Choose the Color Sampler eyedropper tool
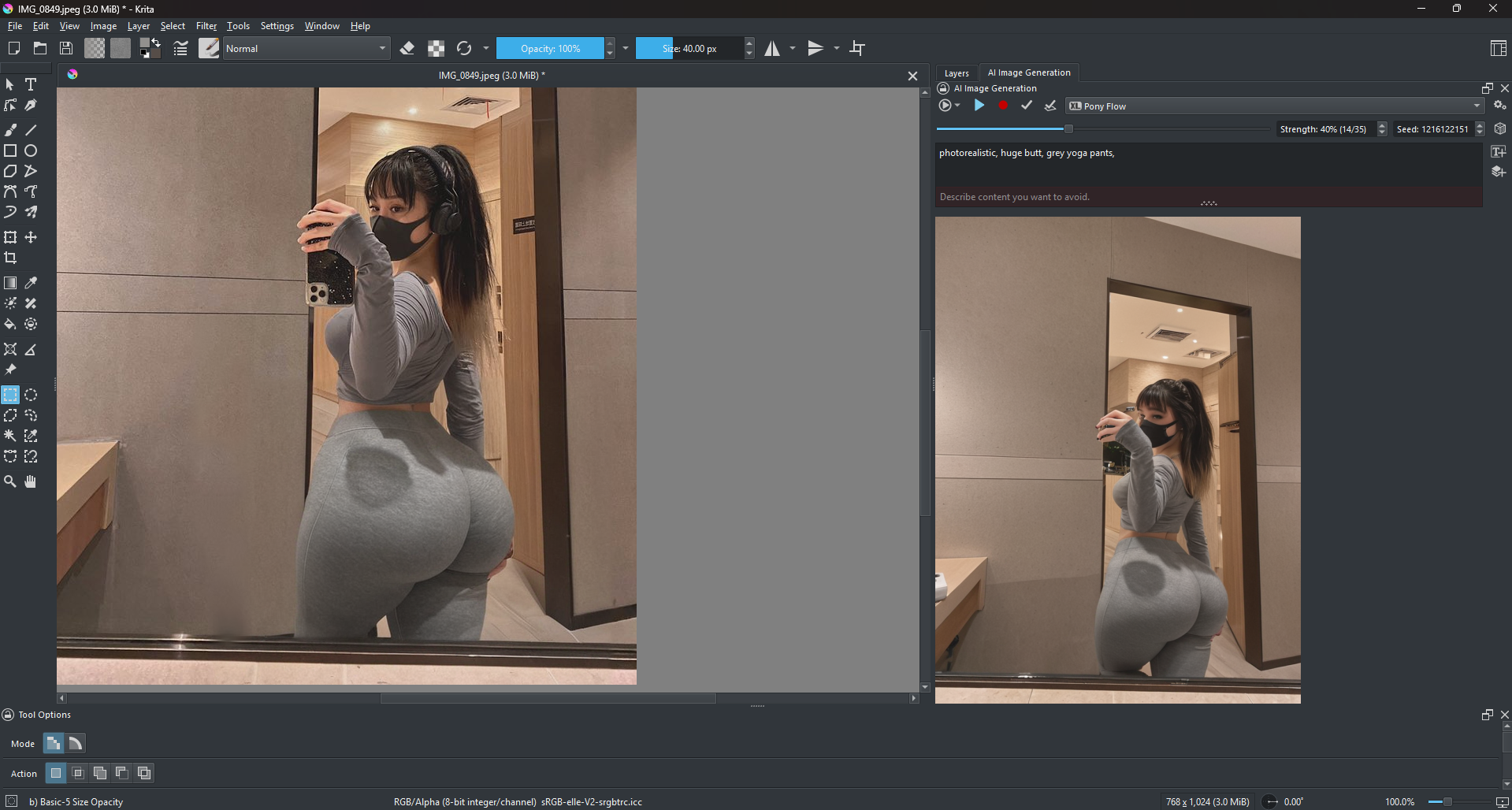The height and width of the screenshot is (810, 1512). coord(31,283)
